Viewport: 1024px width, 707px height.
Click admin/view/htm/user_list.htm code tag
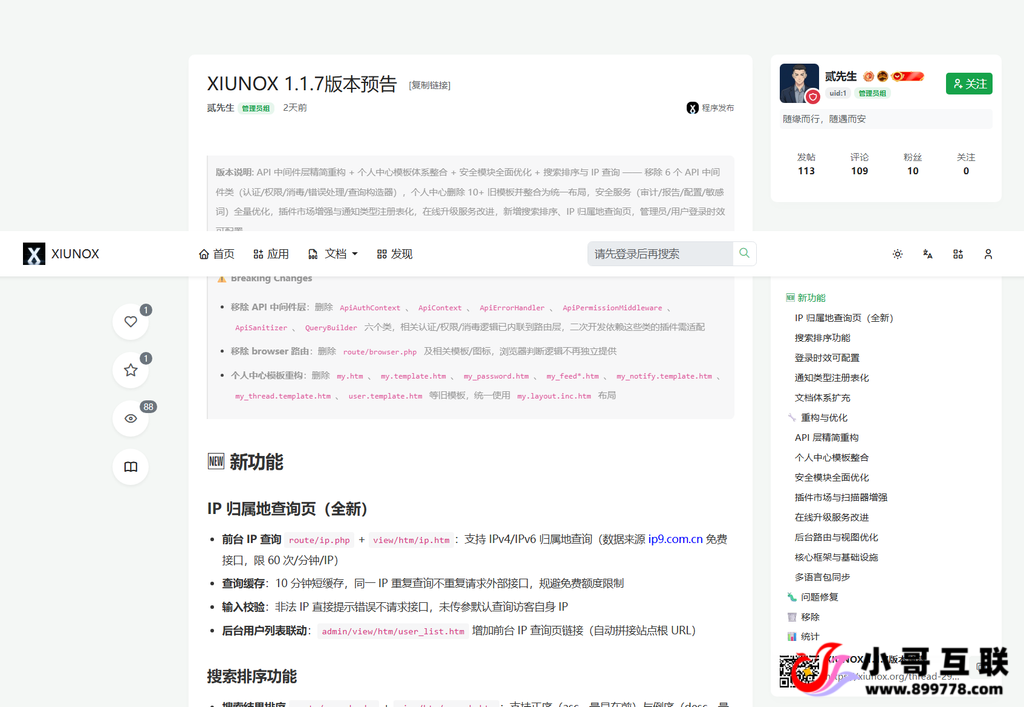pyautogui.click(x=393, y=631)
